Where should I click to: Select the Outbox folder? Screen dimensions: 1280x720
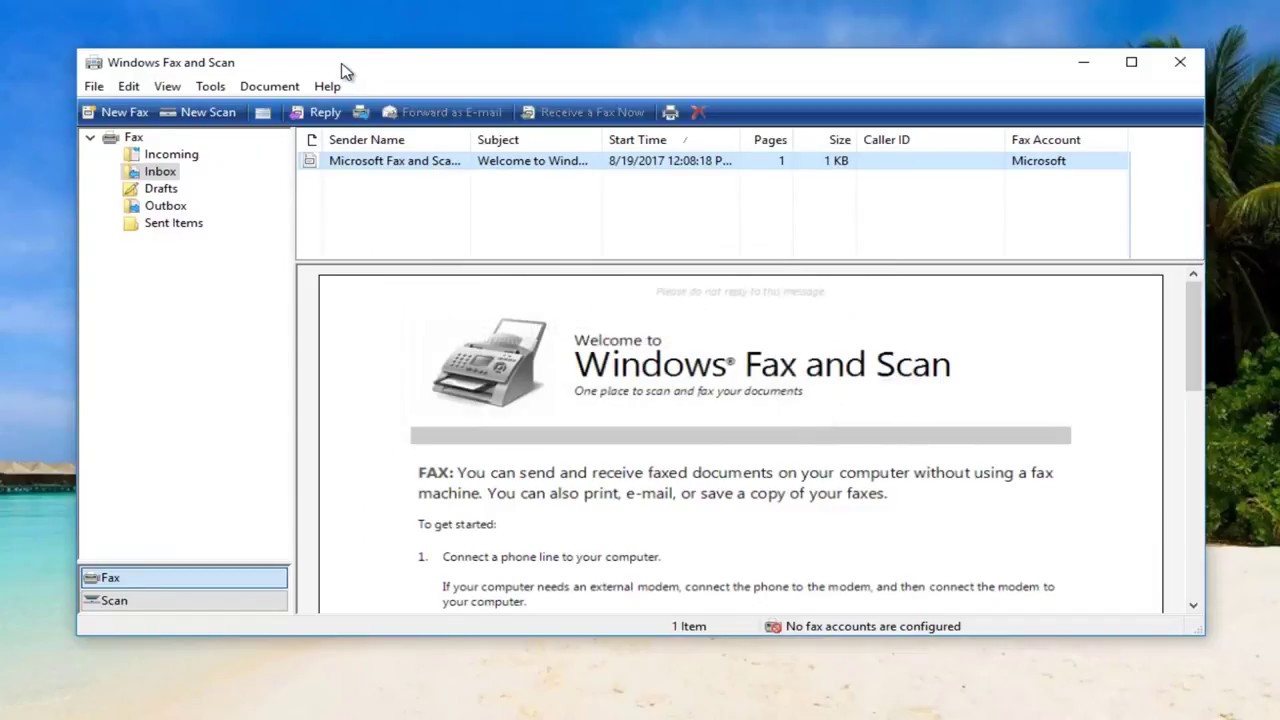[155, 205]
